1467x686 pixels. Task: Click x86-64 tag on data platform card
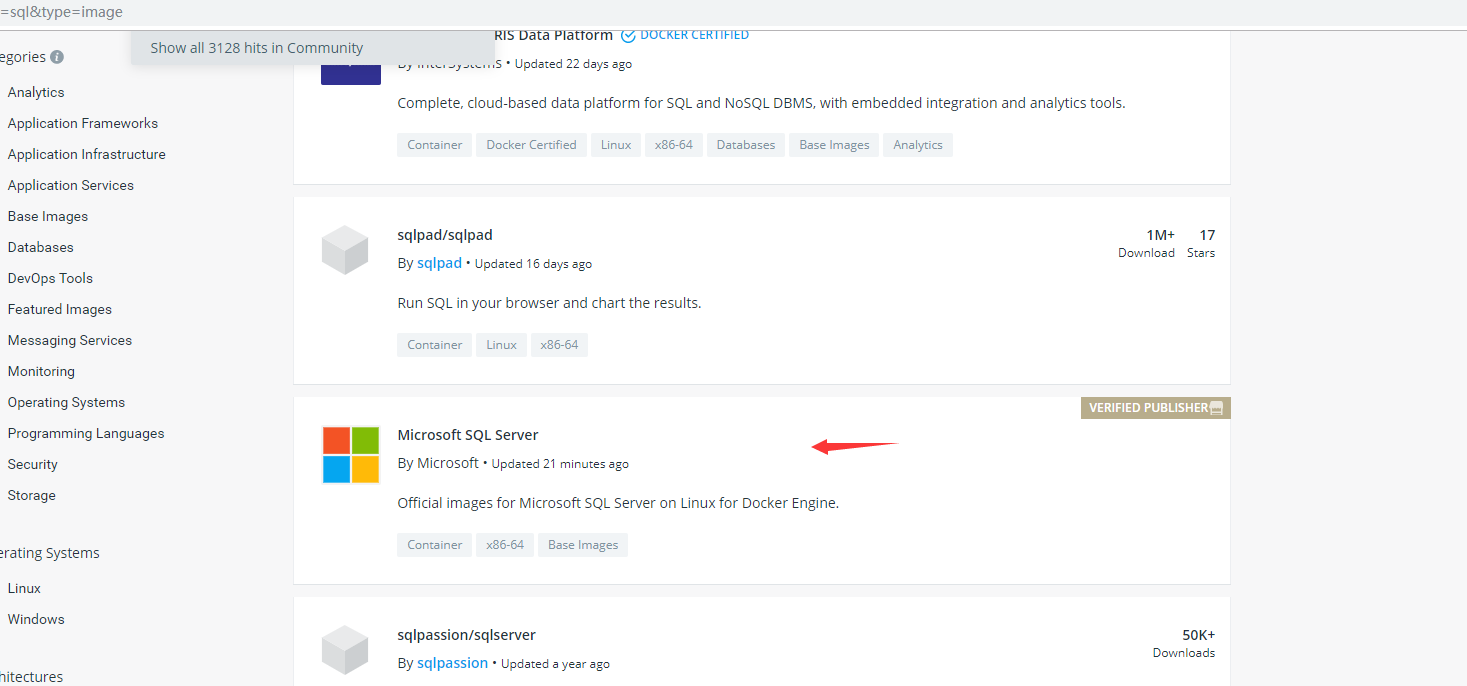(674, 145)
